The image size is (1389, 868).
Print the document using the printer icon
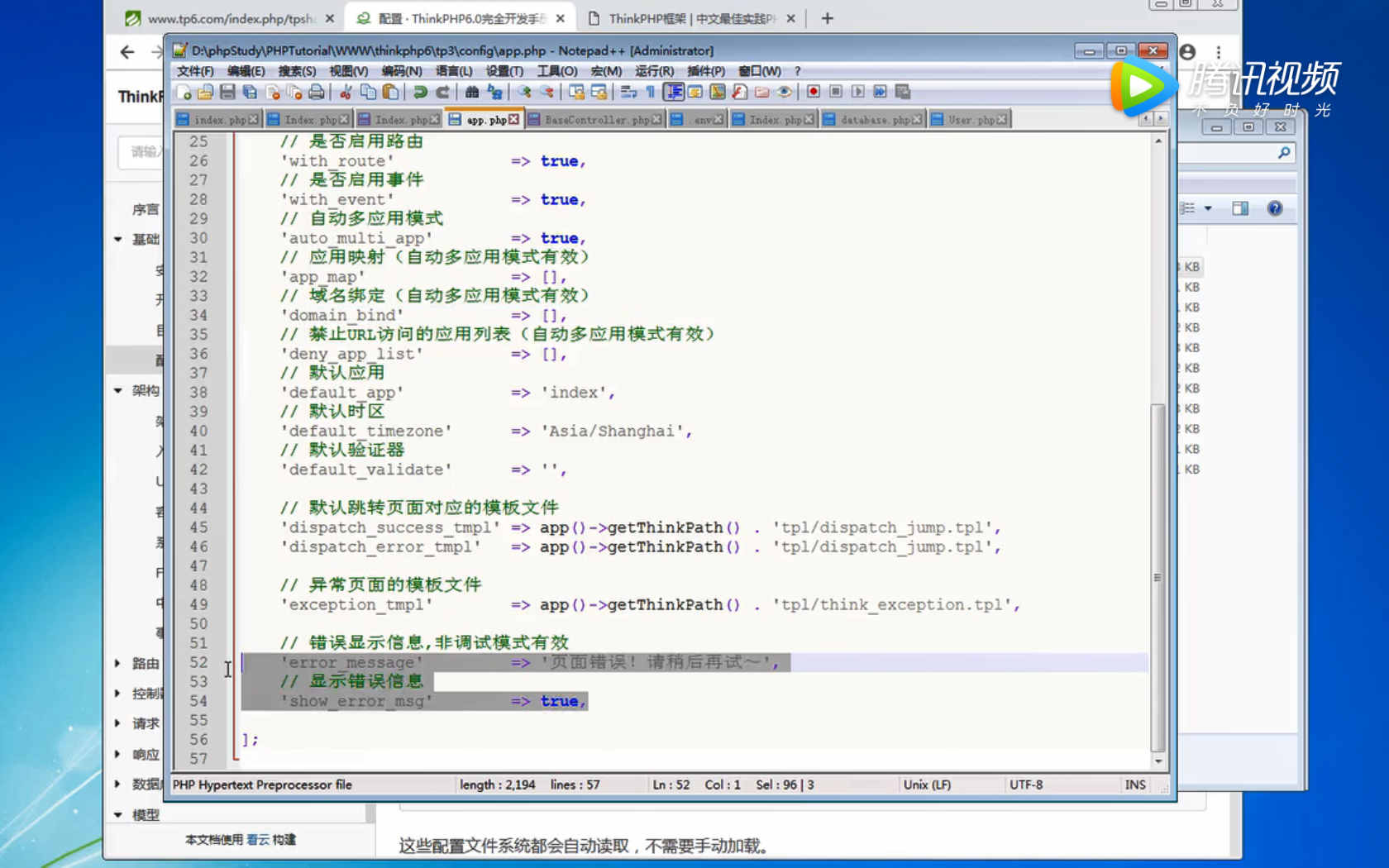coord(316,92)
